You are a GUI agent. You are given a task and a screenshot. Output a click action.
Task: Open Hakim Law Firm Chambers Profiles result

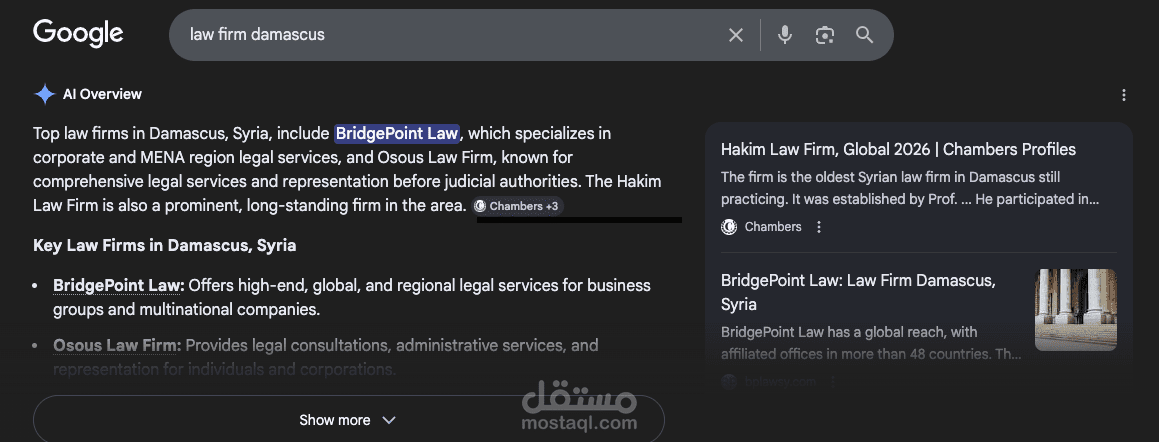(898, 149)
